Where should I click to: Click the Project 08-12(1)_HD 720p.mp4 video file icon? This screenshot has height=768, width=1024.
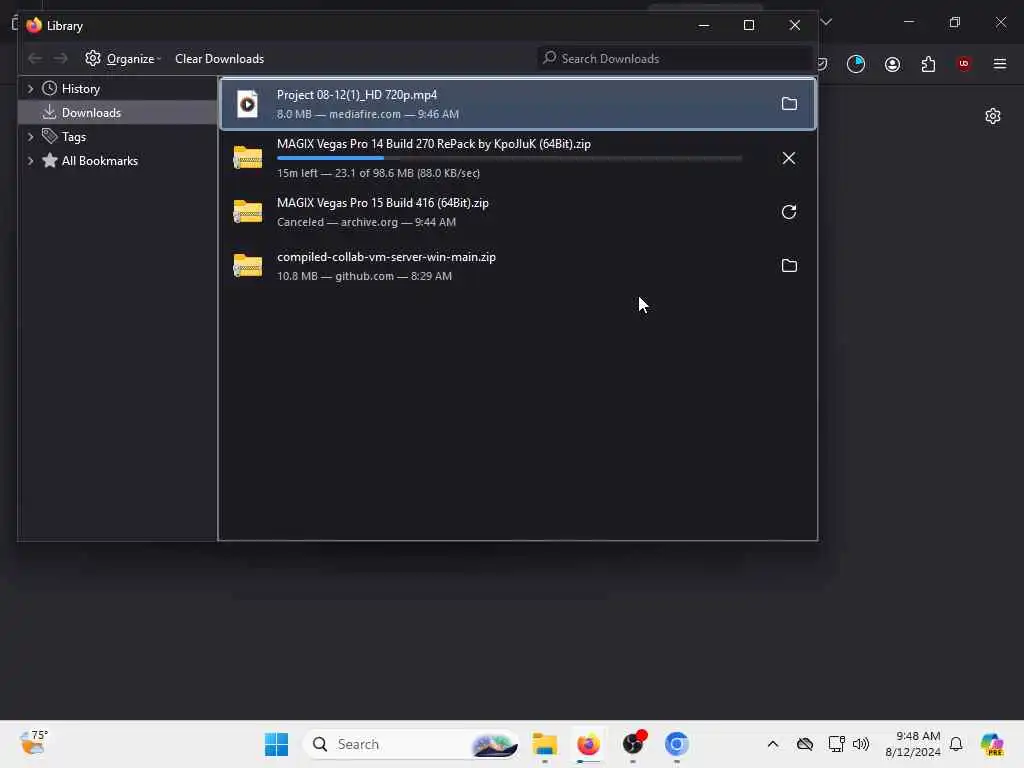click(x=248, y=104)
